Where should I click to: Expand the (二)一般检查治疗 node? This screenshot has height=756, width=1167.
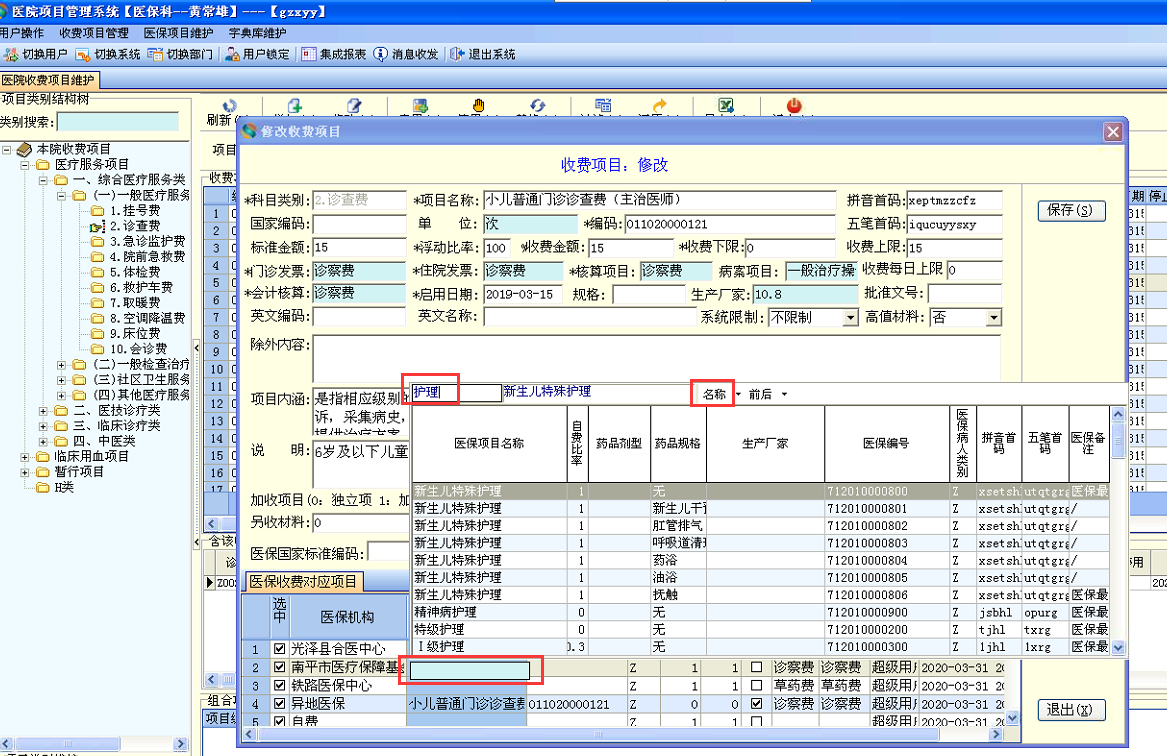tap(62, 365)
